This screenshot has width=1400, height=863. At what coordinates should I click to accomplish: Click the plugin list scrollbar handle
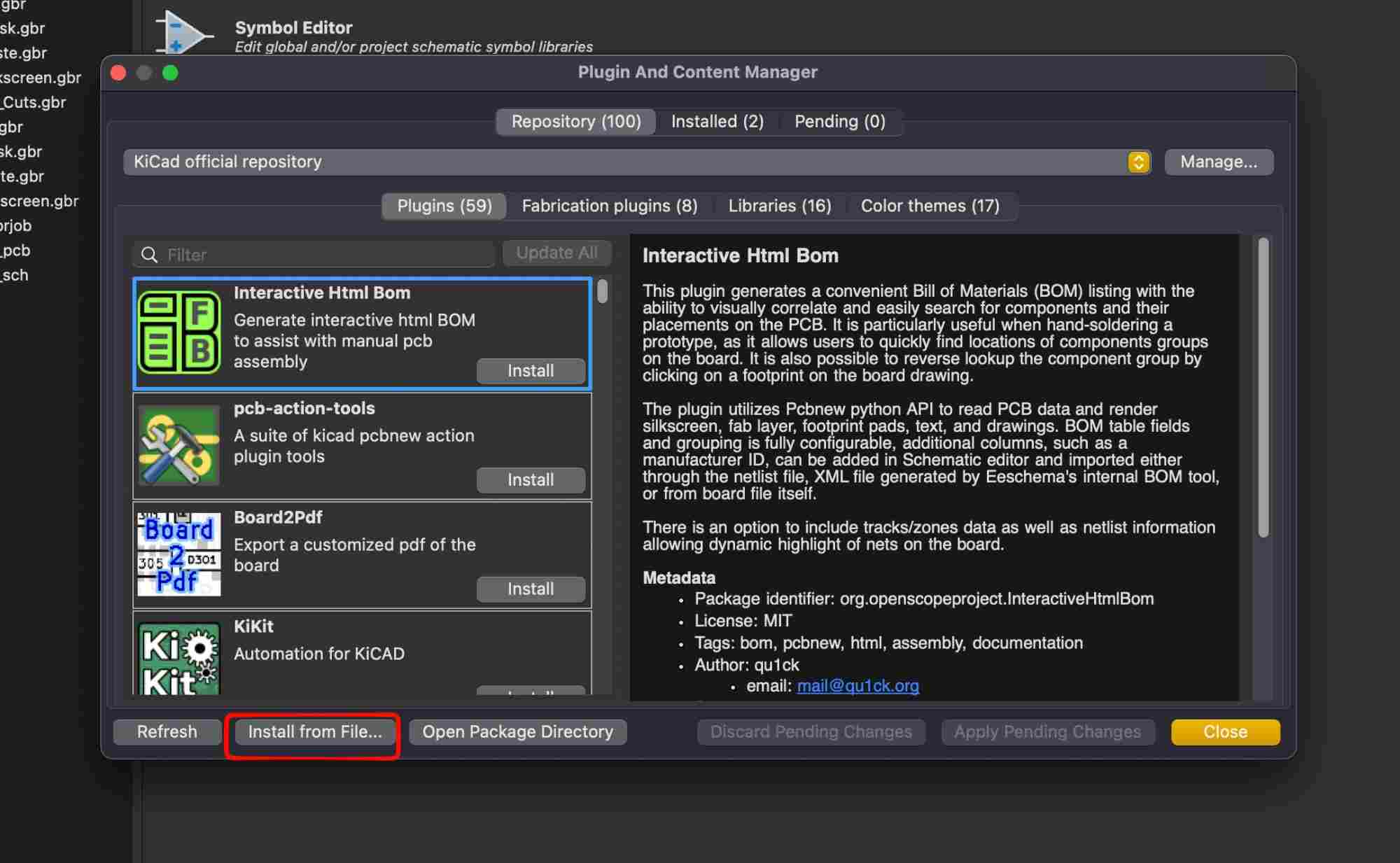(x=602, y=291)
